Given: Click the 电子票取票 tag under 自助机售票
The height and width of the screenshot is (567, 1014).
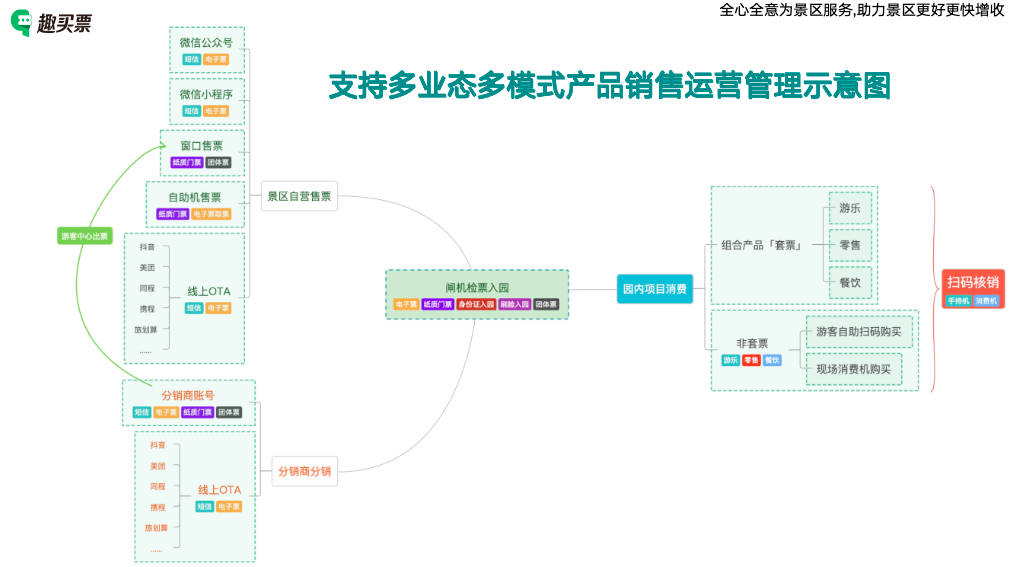Looking at the screenshot, I should (x=212, y=214).
